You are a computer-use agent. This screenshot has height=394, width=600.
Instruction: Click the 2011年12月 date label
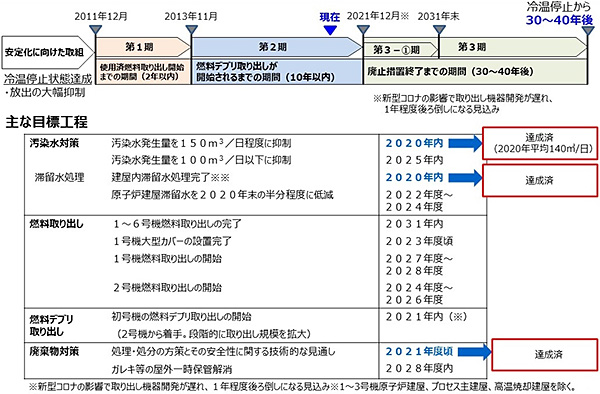coord(101,16)
